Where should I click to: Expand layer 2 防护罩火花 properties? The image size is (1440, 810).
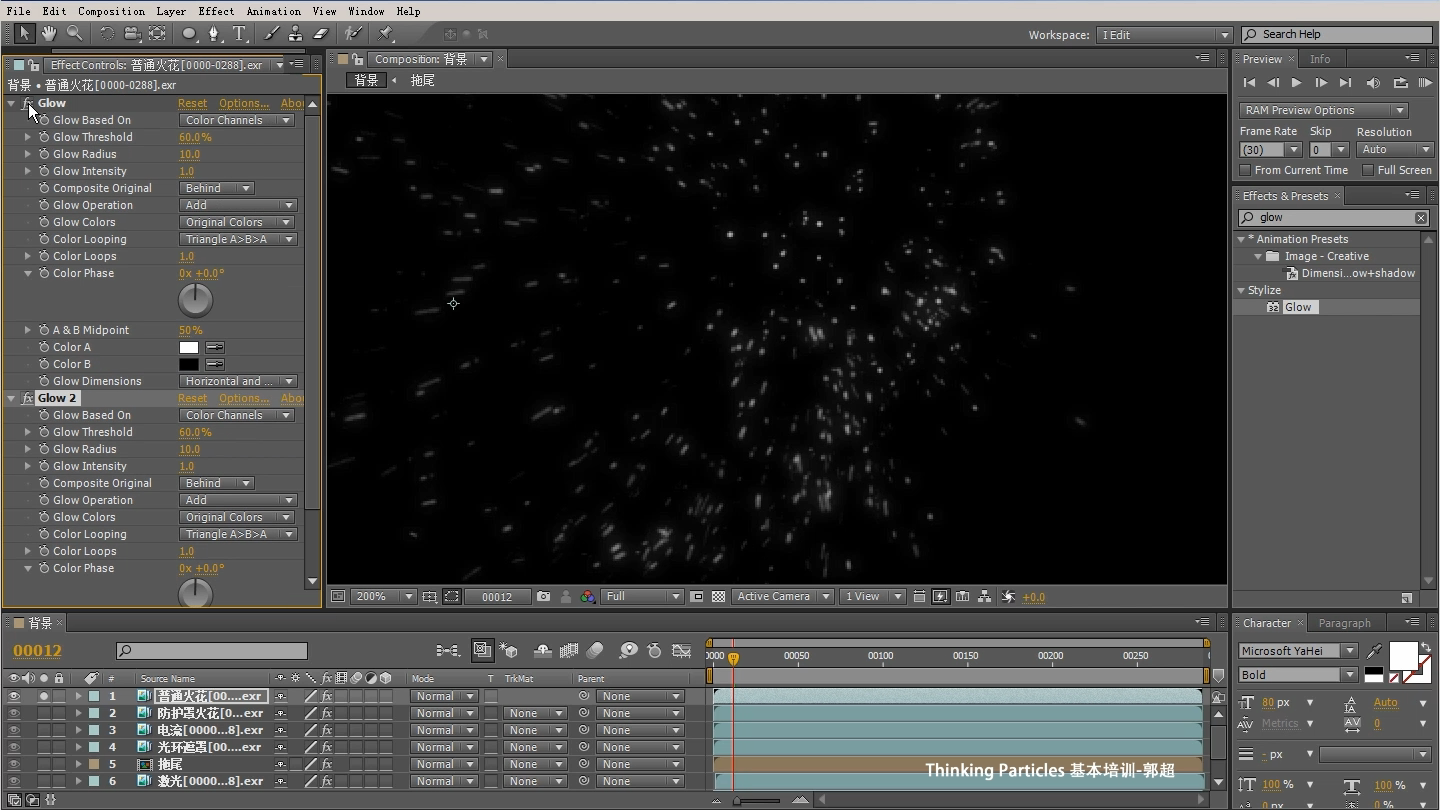tap(78, 713)
